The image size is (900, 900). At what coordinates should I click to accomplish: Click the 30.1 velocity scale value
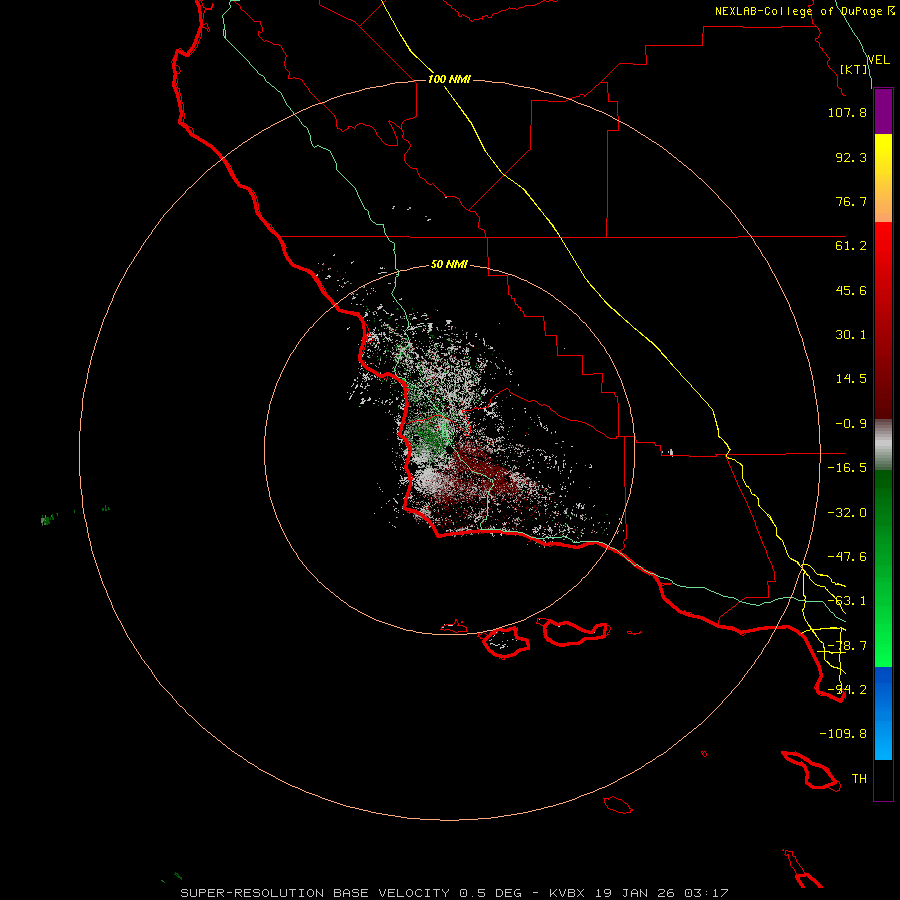click(x=851, y=335)
